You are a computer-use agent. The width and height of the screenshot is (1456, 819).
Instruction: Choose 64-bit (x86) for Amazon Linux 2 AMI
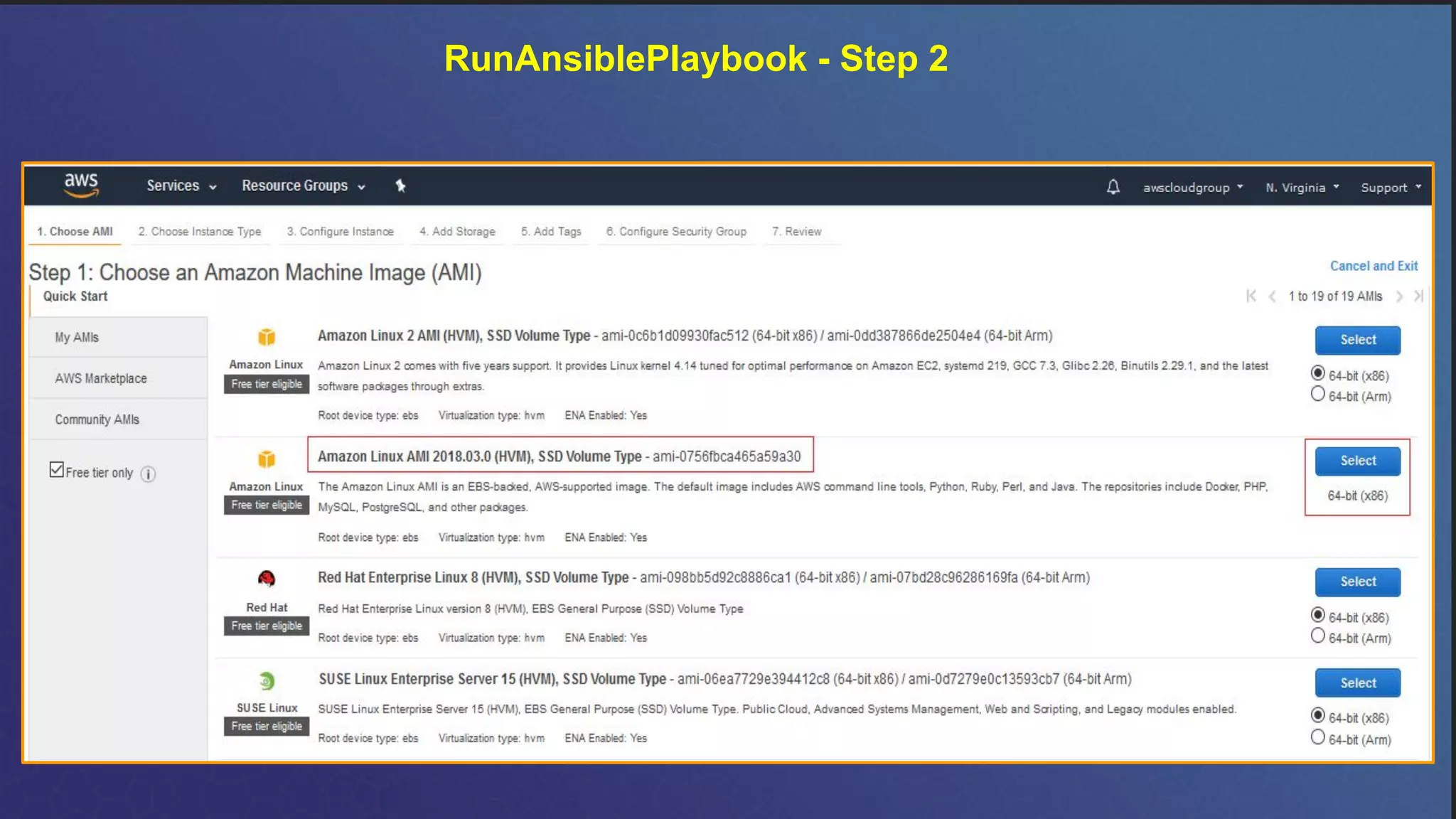[1318, 373]
